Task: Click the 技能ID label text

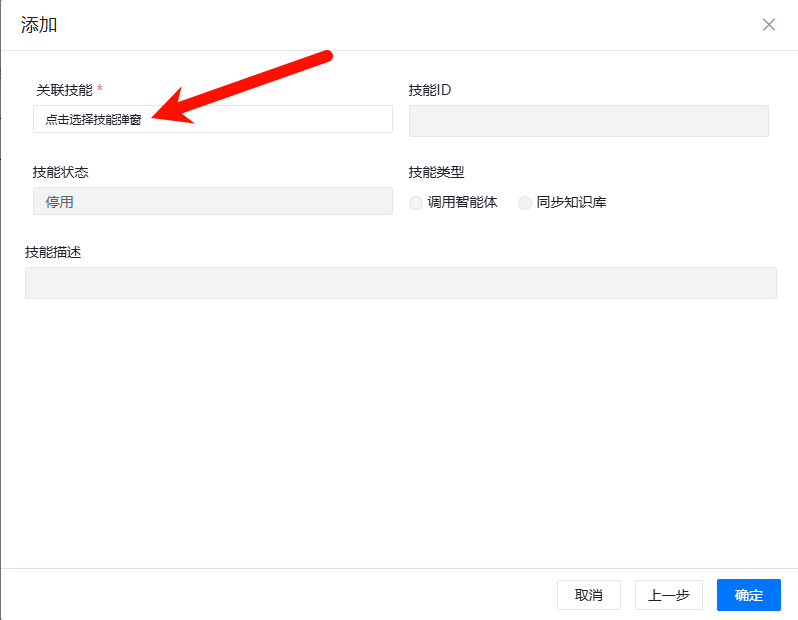Action: tap(430, 90)
